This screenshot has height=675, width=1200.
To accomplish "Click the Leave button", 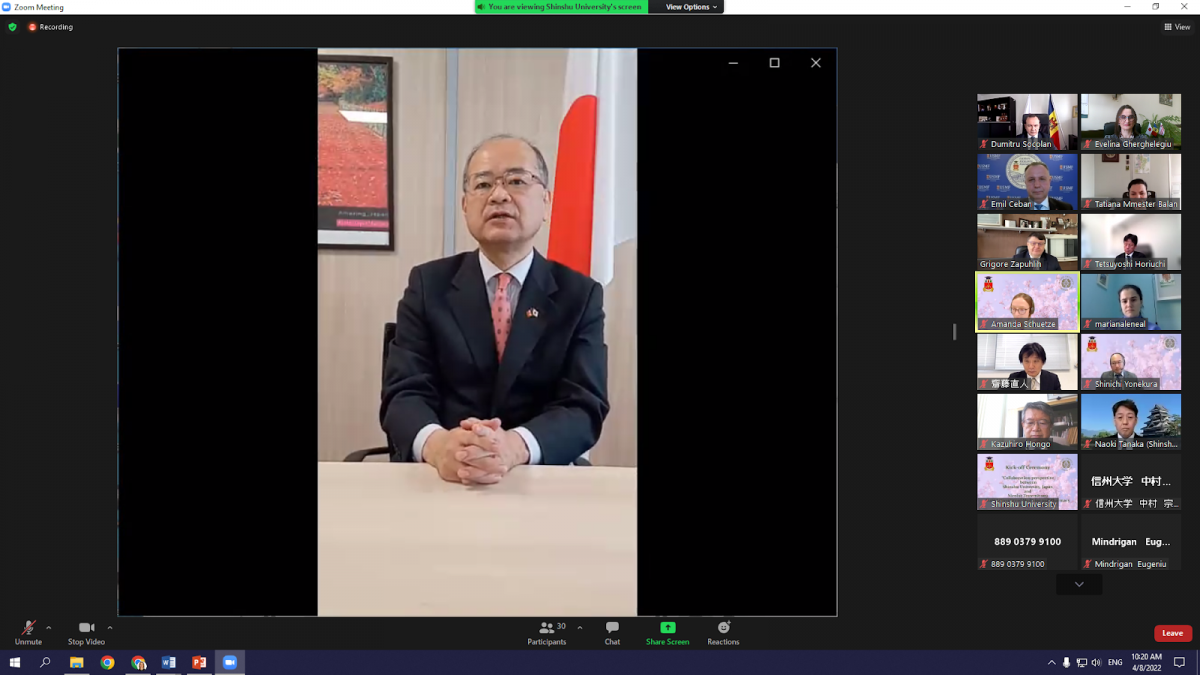I will coord(1172,633).
